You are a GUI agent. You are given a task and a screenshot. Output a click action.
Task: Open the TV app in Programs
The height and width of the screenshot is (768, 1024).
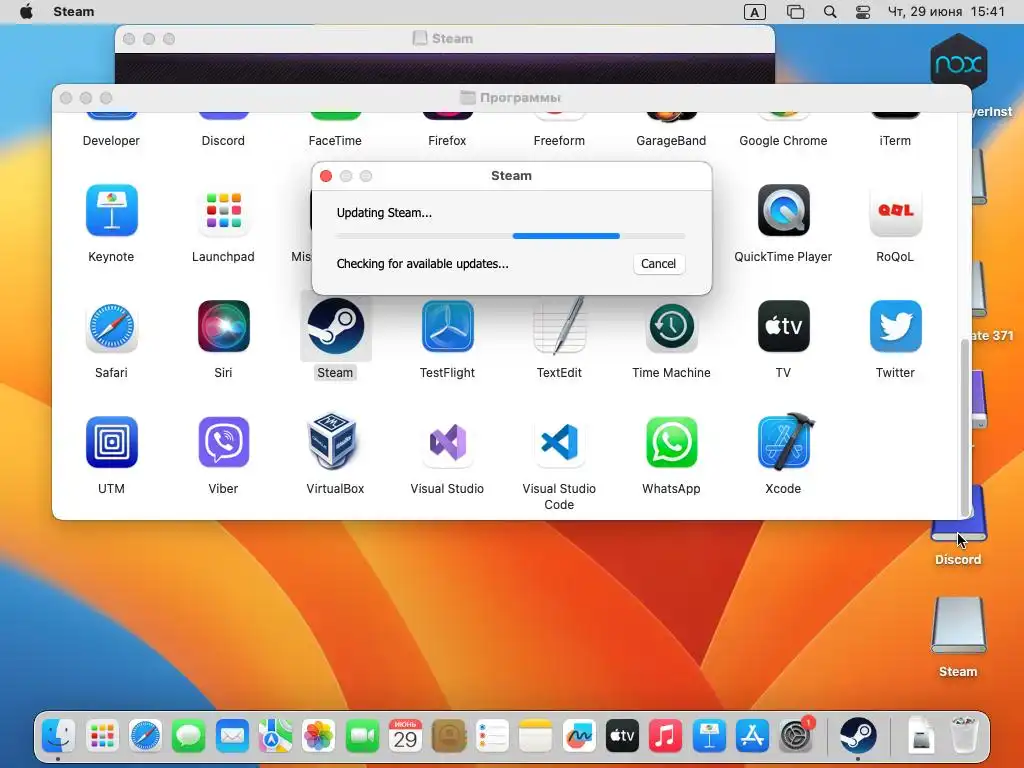point(783,327)
